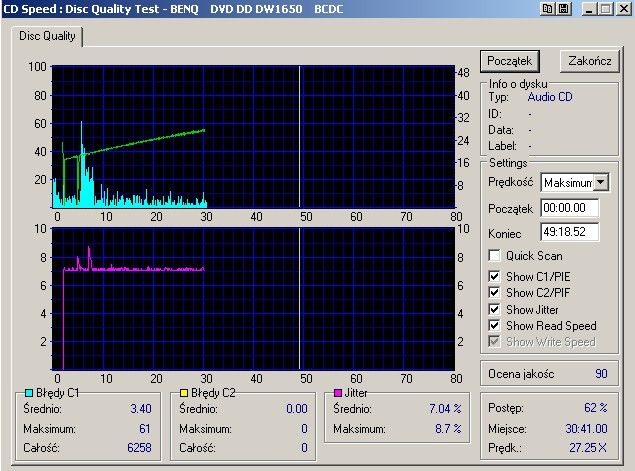Click the greyed Show Write Speed checkbox
The width and height of the screenshot is (635, 471).
pos(494,341)
